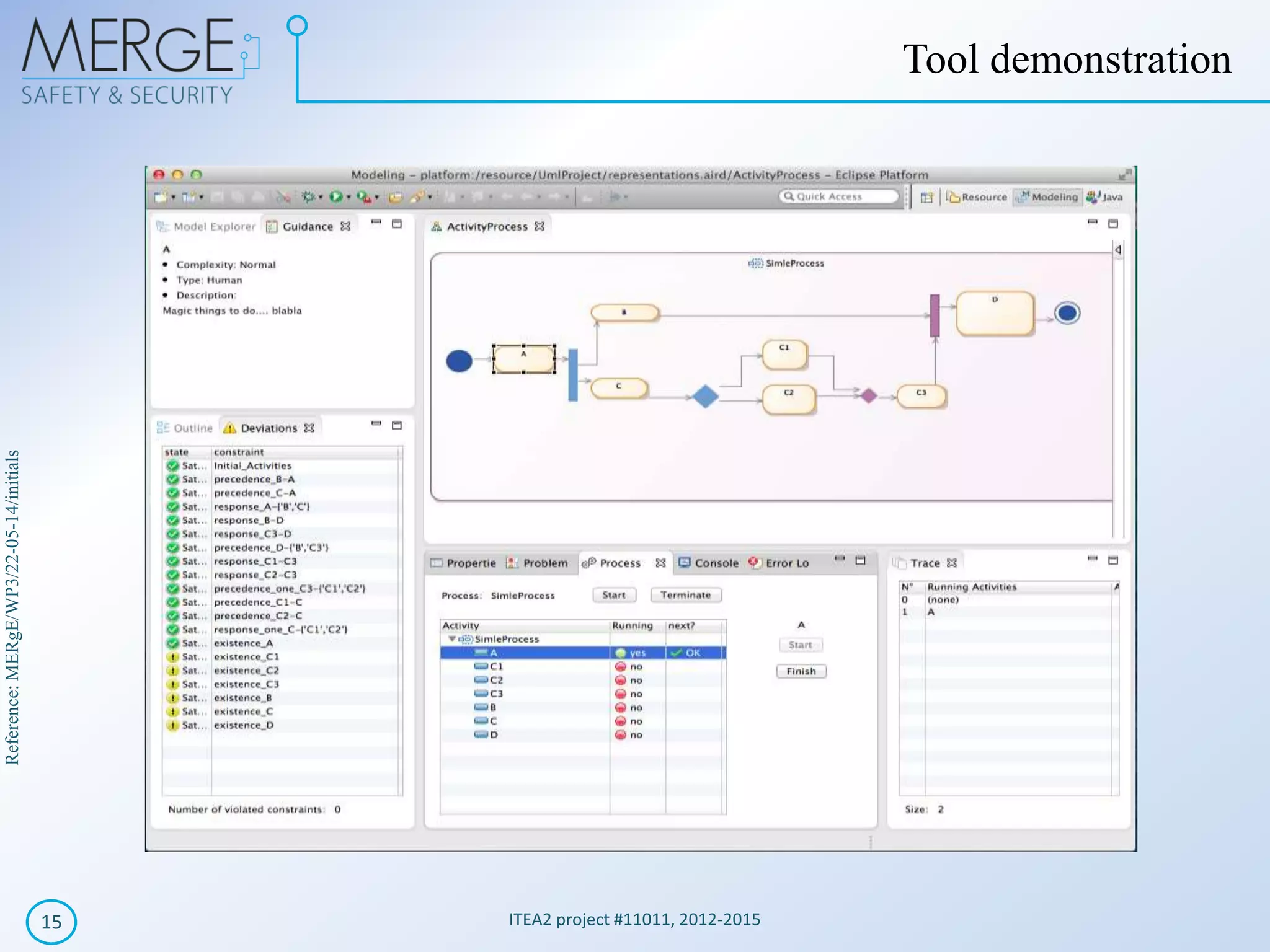Open dropdown arrow next to External Tools icon

(376, 198)
